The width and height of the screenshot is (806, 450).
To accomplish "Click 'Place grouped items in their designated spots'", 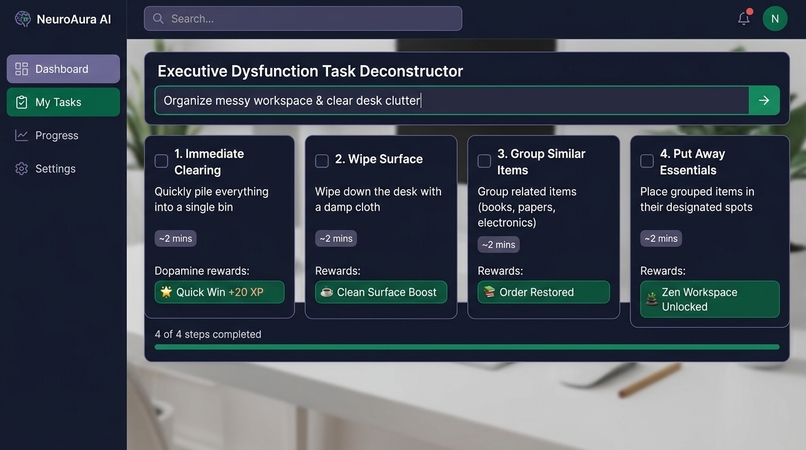I will click(697, 200).
